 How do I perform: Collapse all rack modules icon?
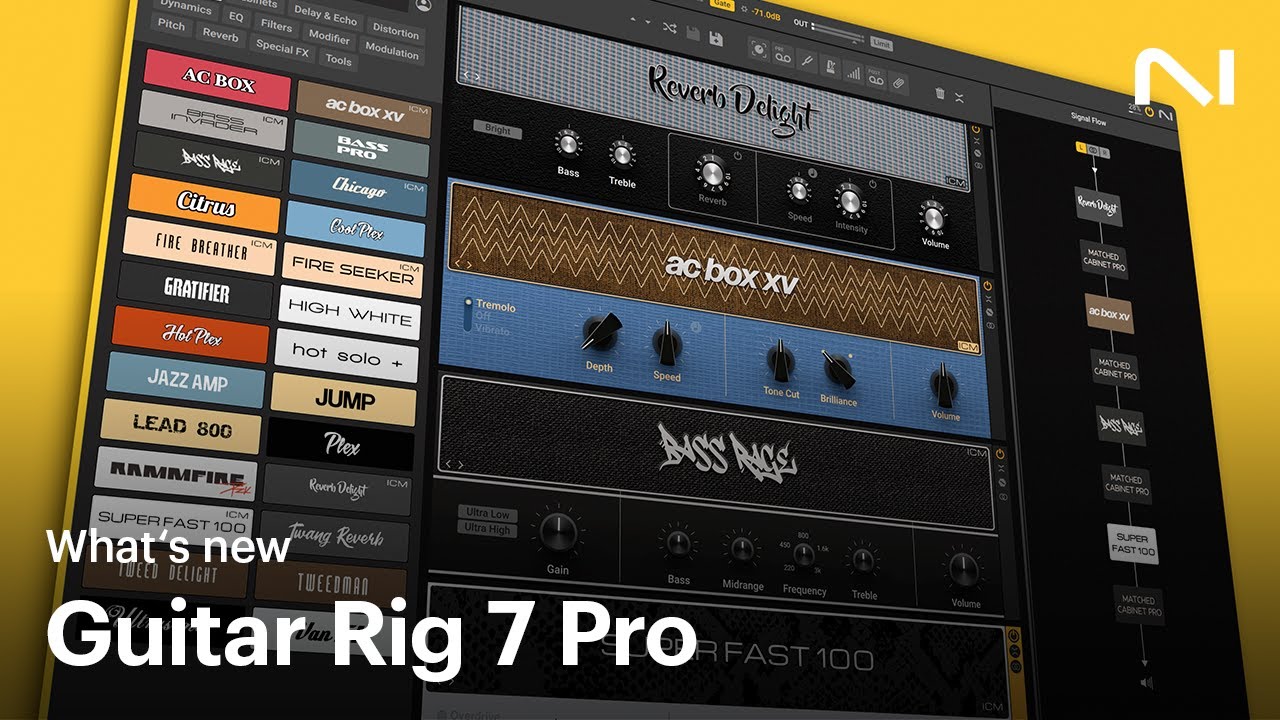coord(959,98)
